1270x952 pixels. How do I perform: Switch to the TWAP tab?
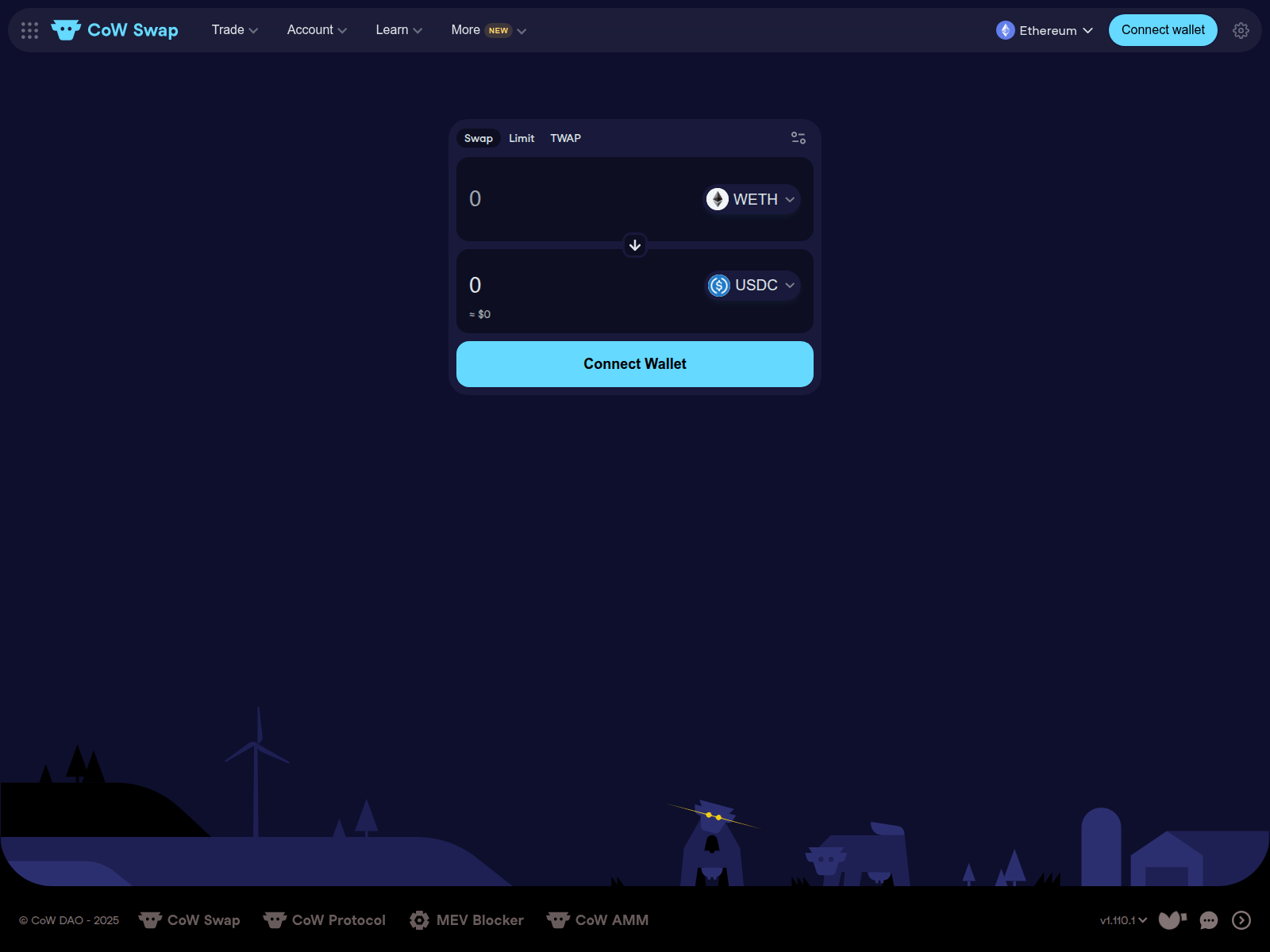point(565,138)
